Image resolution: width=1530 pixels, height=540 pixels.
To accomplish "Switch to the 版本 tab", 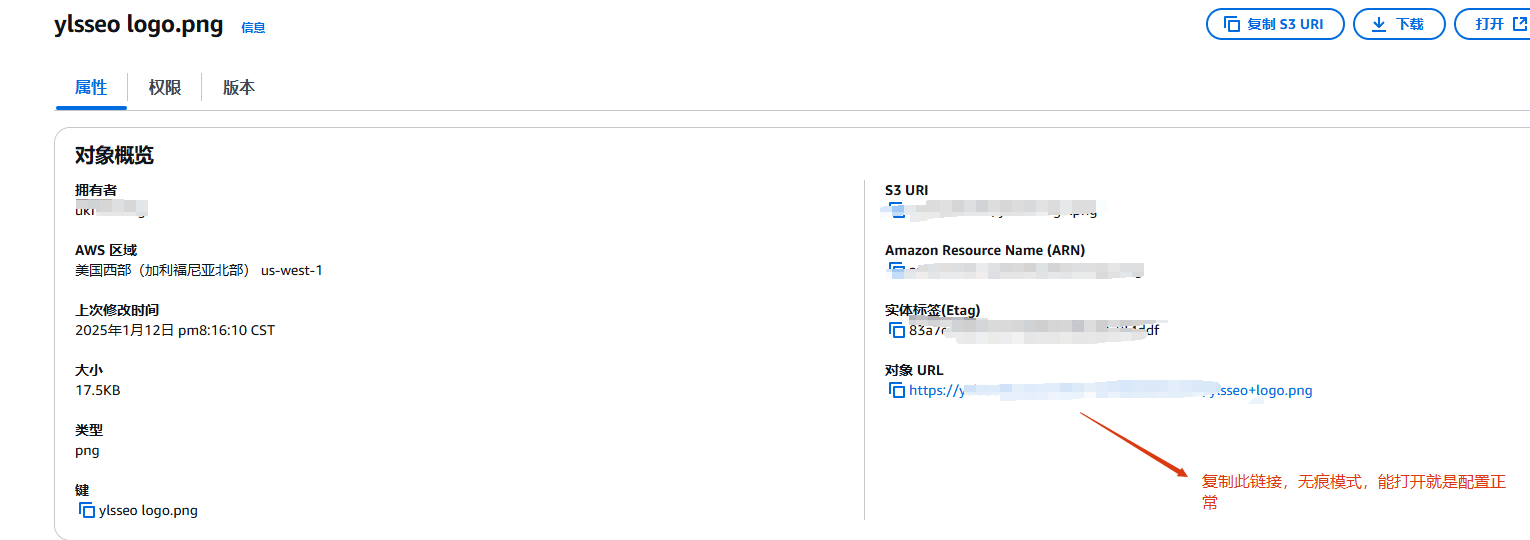I will tap(239, 88).
